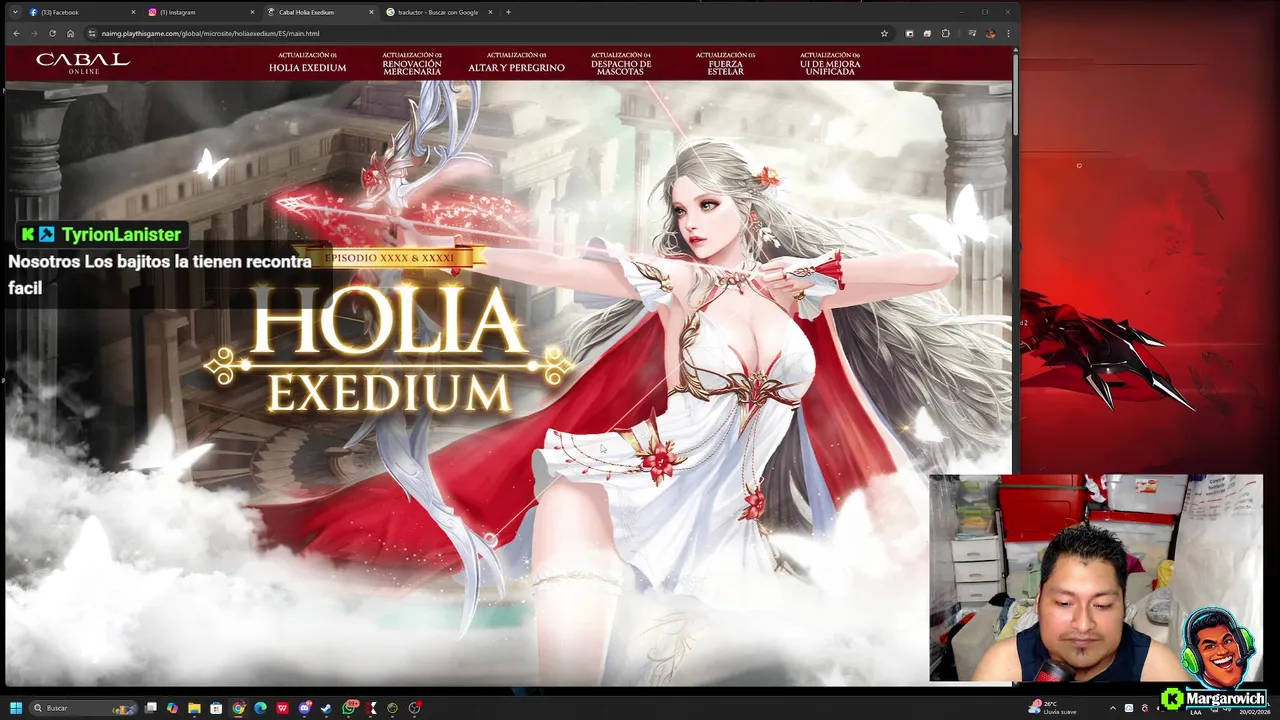Open the tab search dropdown arrow
The height and width of the screenshot is (720, 1280).
pos(14,12)
